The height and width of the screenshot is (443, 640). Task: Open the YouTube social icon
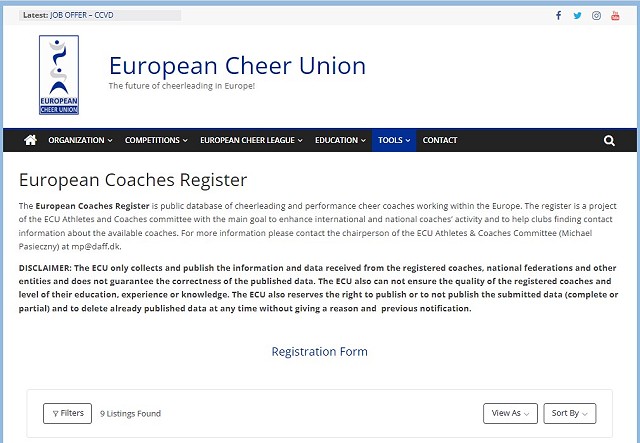point(615,16)
